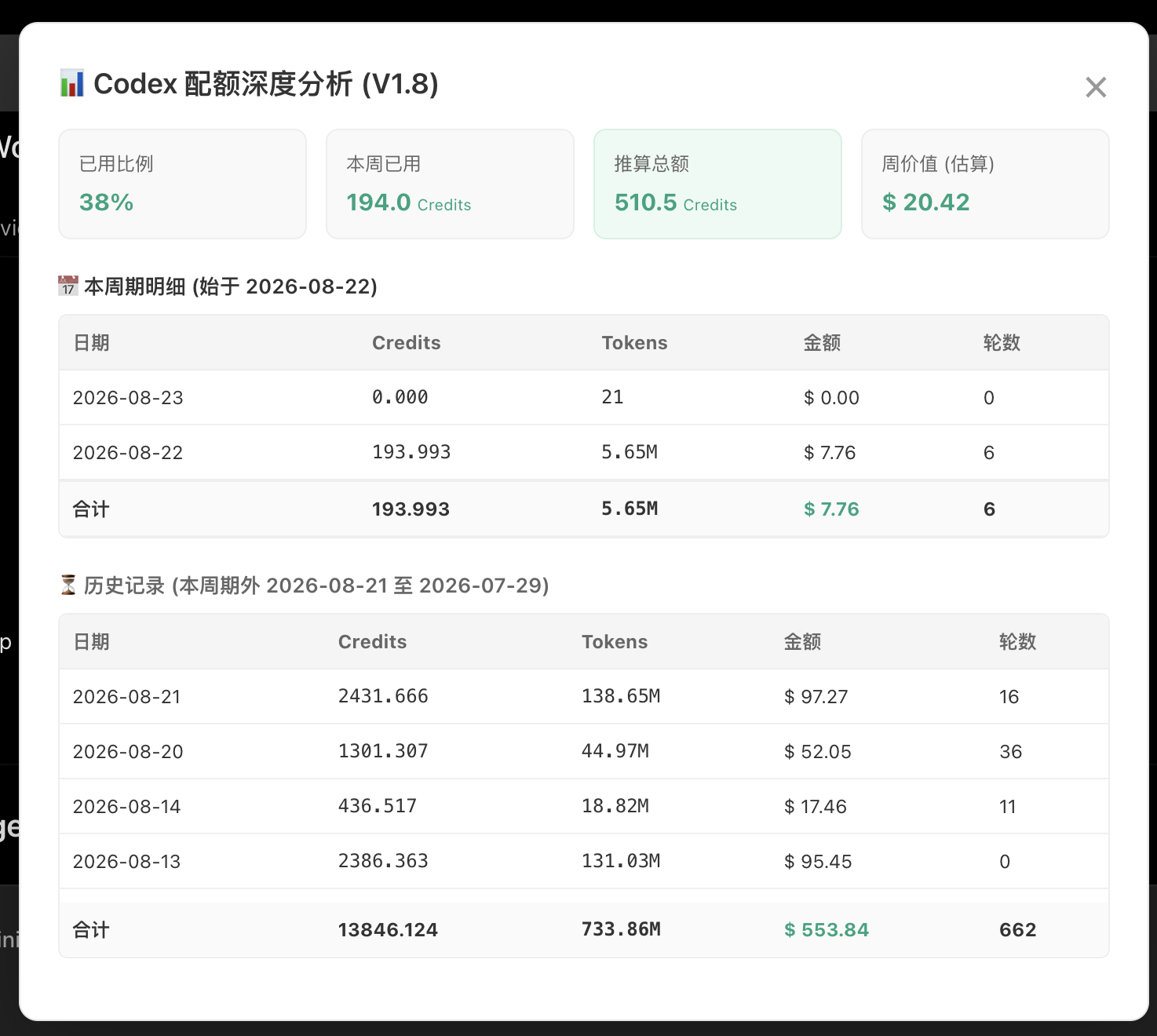This screenshot has width=1157, height=1036.
Task: Click the 193.993 credits cell in the 2026-08-22 row
Action: click(411, 452)
